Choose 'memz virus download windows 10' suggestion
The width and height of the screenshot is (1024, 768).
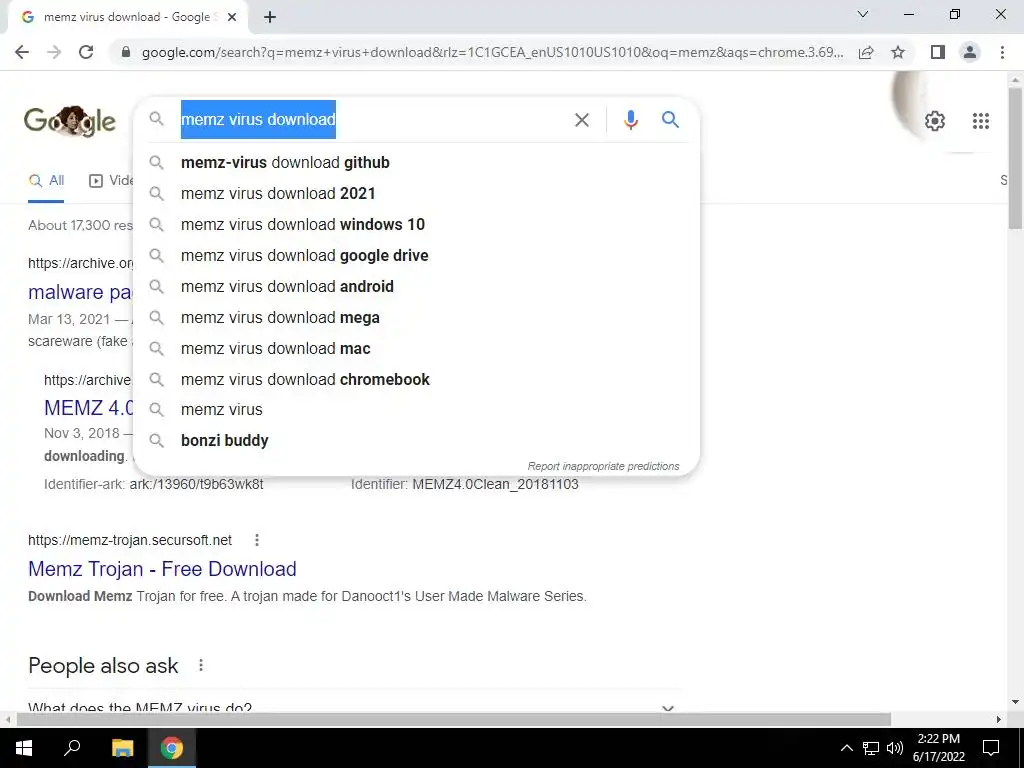pos(302,225)
